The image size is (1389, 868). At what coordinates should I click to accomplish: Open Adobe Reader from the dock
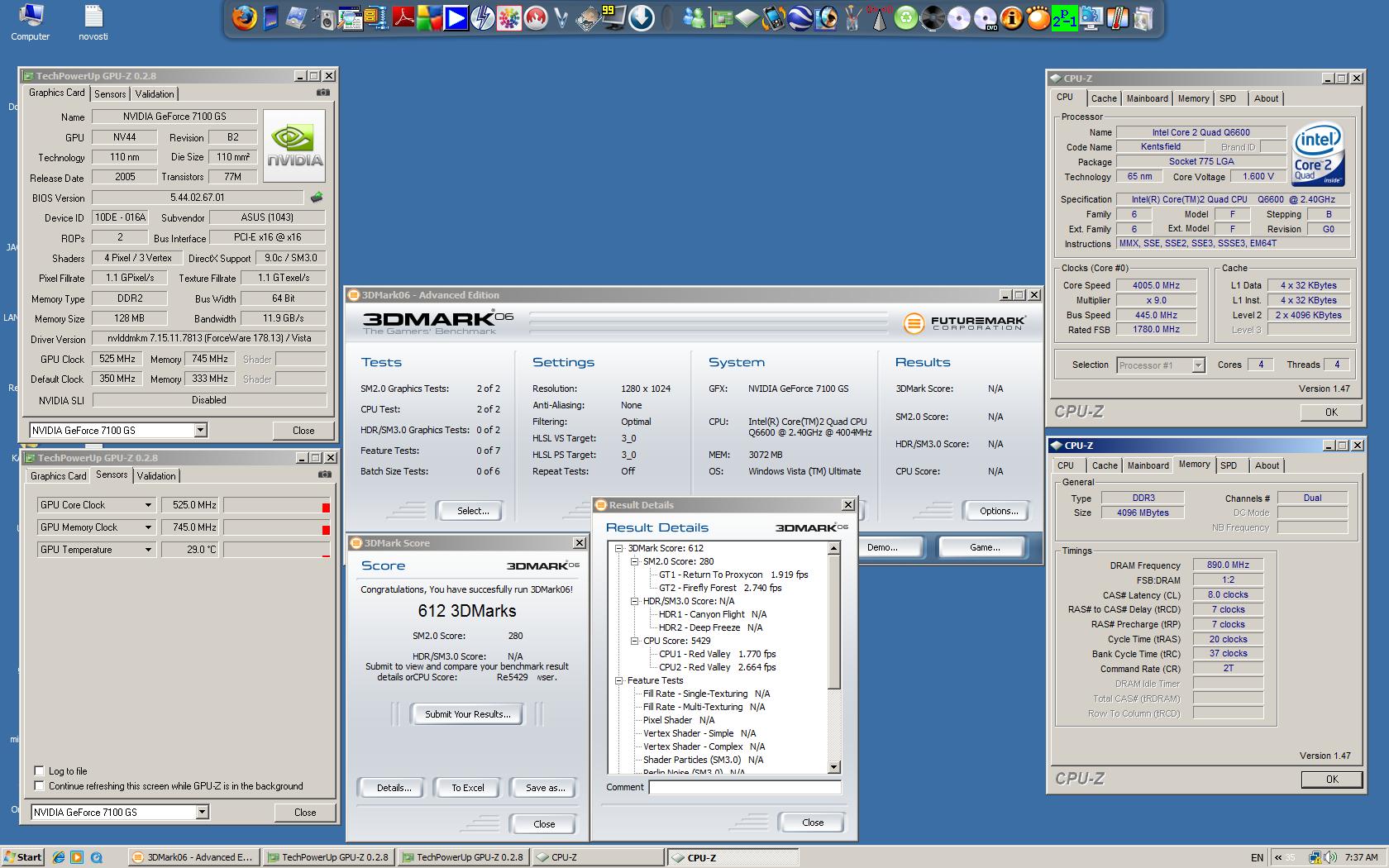[403, 17]
